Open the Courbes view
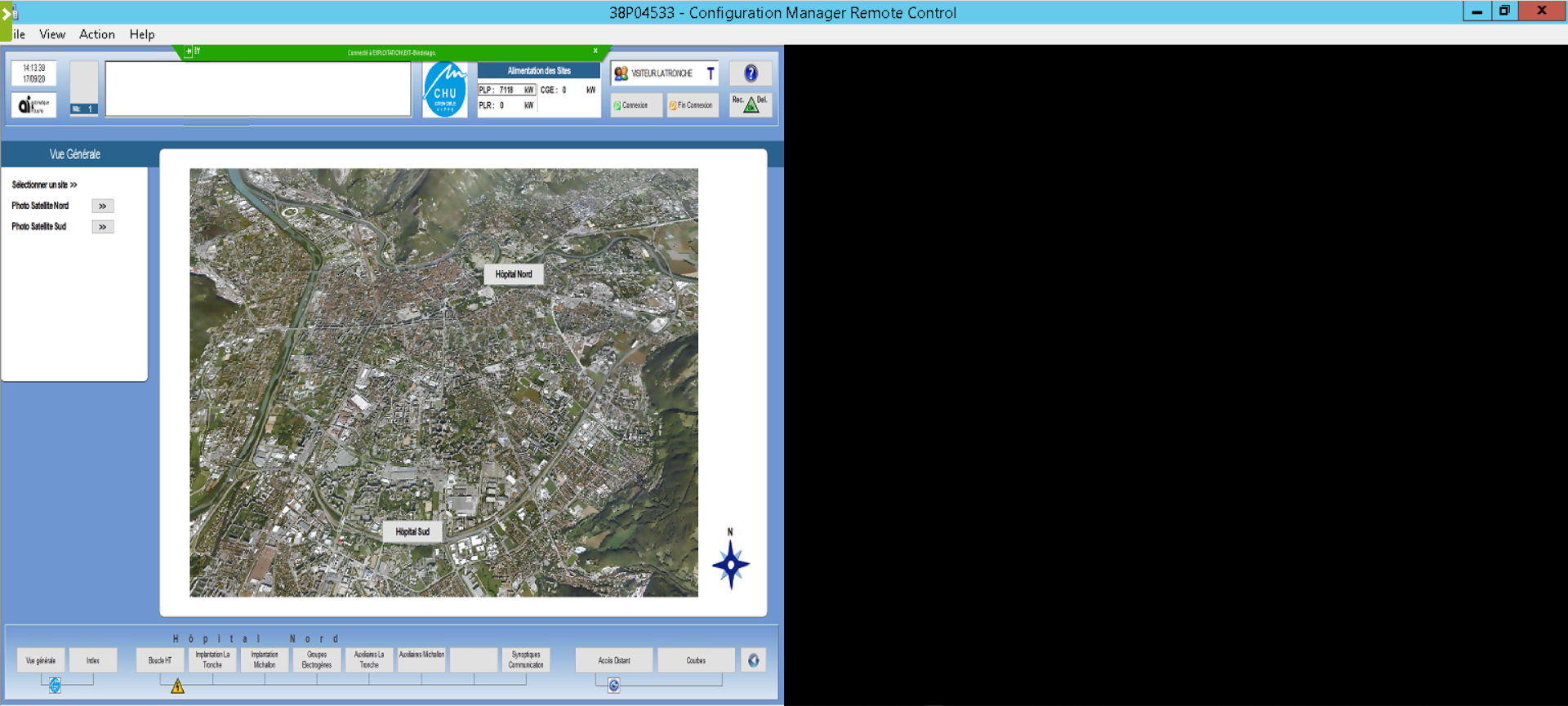The height and width of the screenshot is (706, 1568). click(696, 660)
